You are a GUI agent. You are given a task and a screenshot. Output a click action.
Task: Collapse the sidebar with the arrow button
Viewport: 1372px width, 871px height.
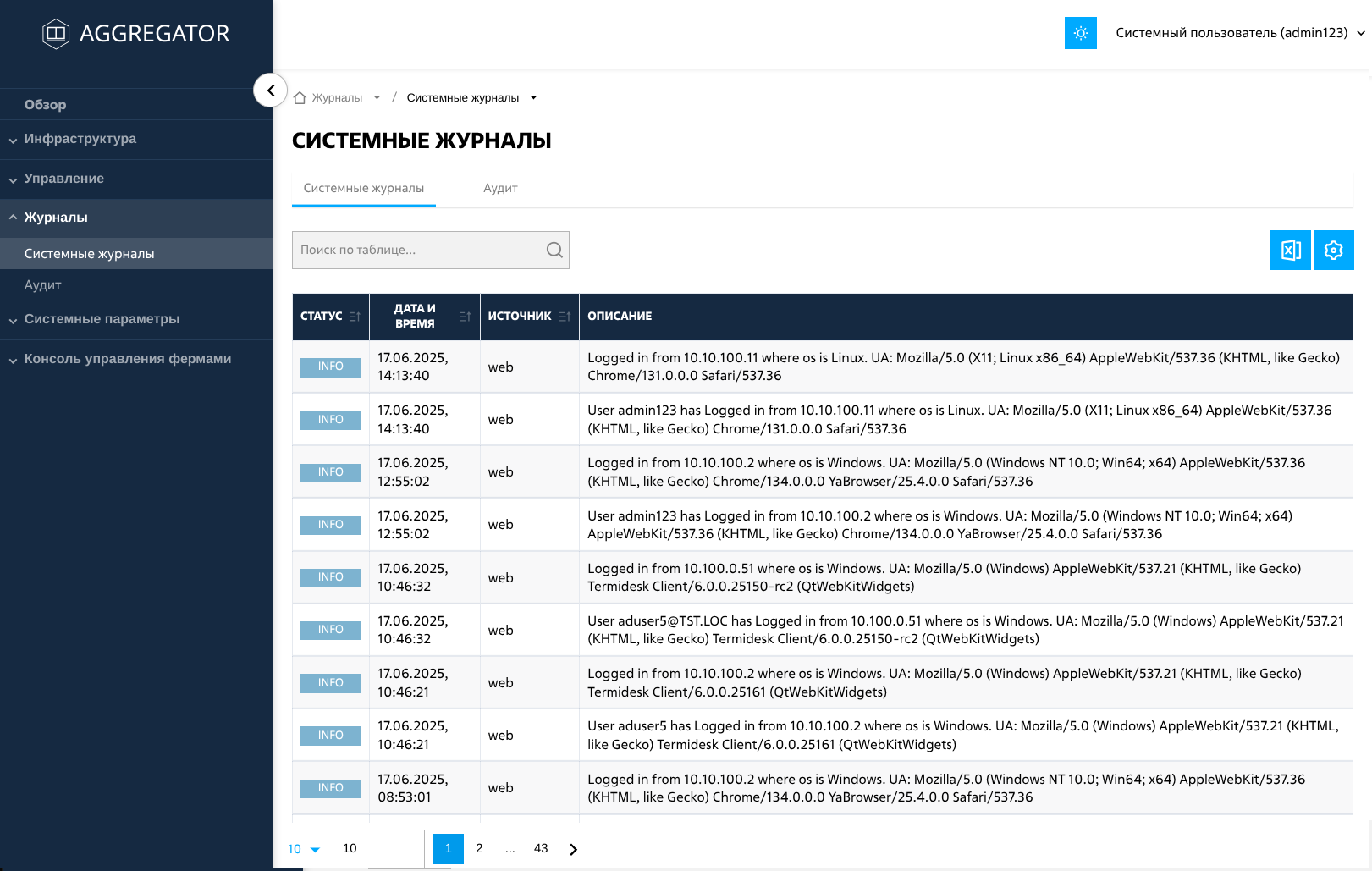click(x=270, y=90)
